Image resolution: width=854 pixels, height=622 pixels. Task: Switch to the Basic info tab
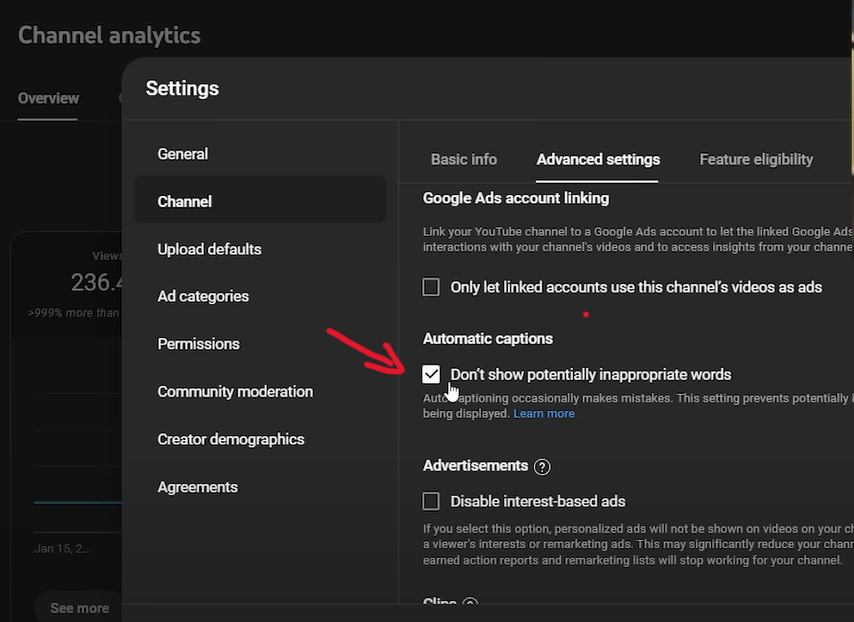[x=463, y=160]
